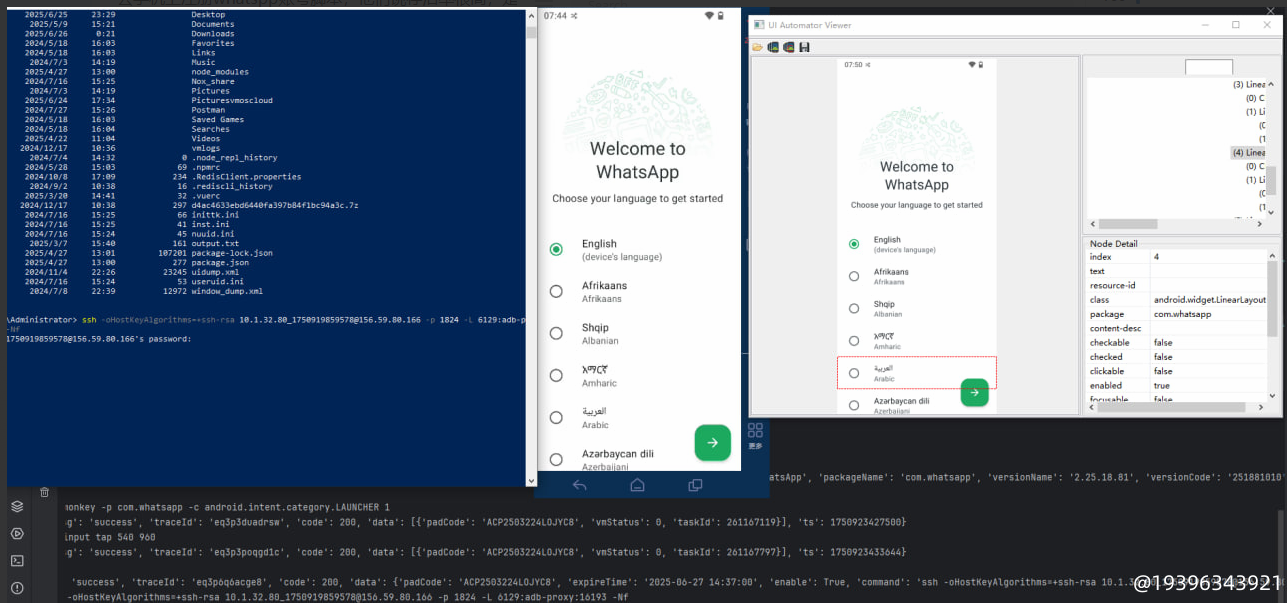Open the run services icon in the IDE sidebar
Image resolution: width=1287 pixels, height=603 pixels.
pyautogui.click(x=17, y=534)
